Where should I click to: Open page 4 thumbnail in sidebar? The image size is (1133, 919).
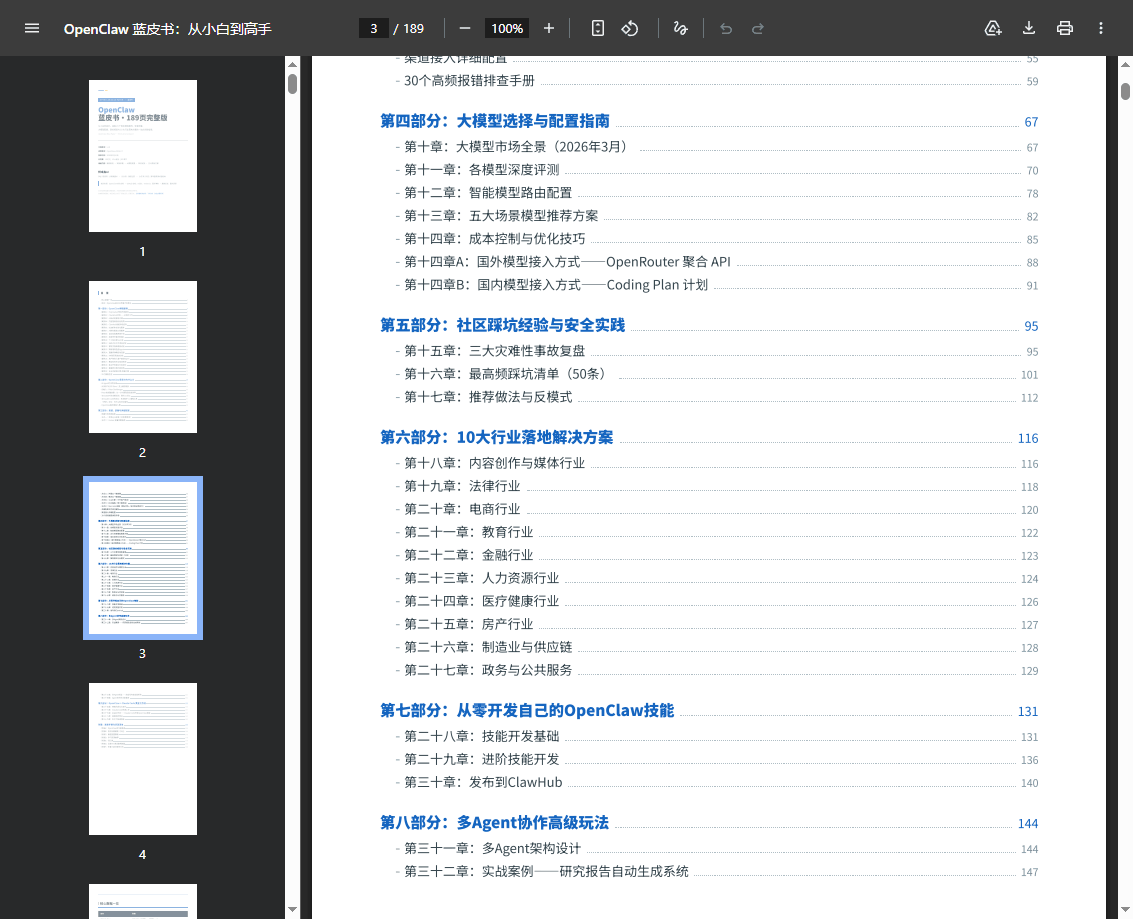[142, 759]
